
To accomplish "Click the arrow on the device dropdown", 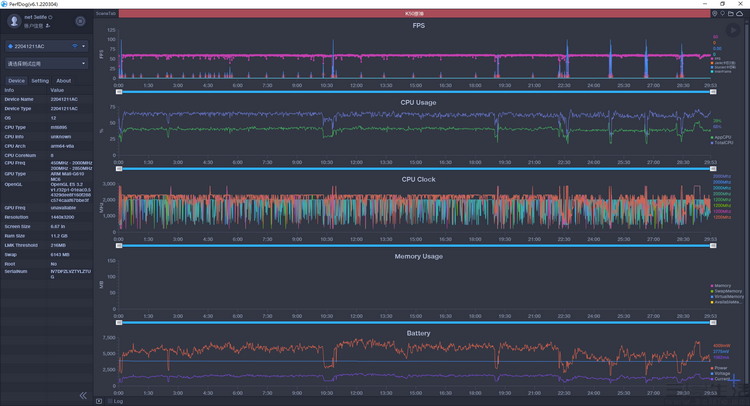I will 83,46.
